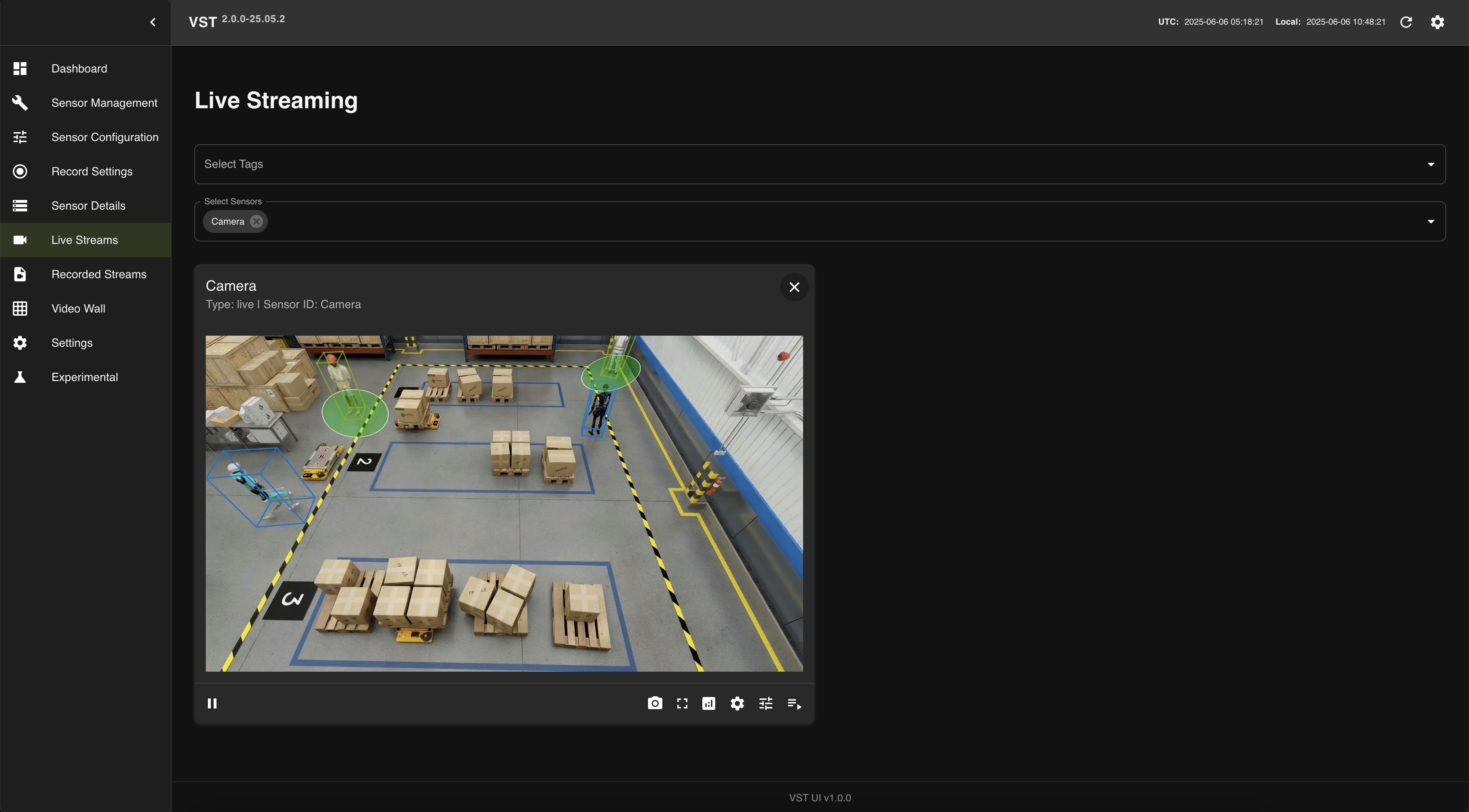Open the Video Wall menu item
Image resolution: width=1469 pixels, height=812 pixels.
pyautogui.click(x=78, y=308)
